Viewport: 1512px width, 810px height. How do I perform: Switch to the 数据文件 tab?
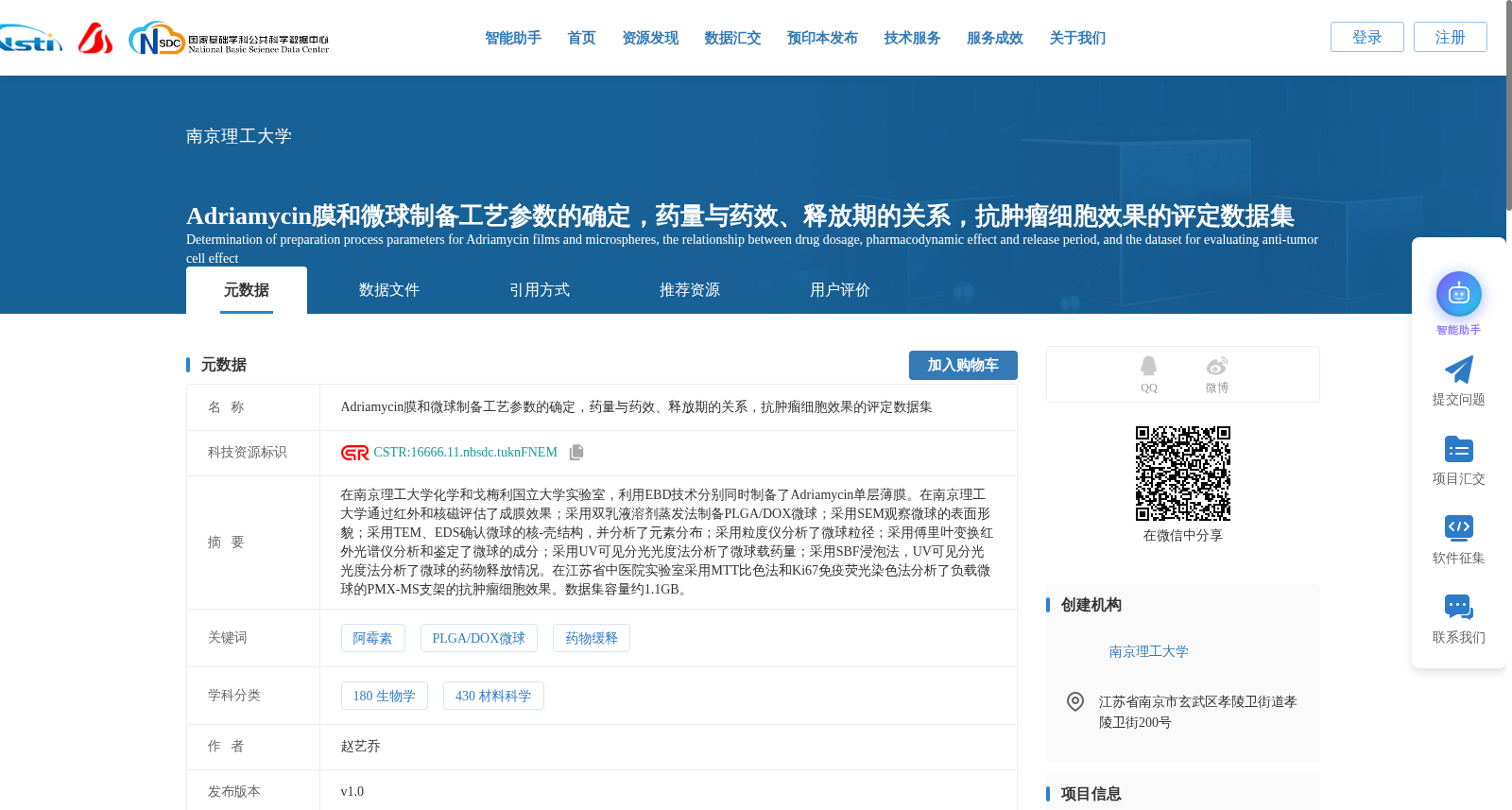pos(388,290)
